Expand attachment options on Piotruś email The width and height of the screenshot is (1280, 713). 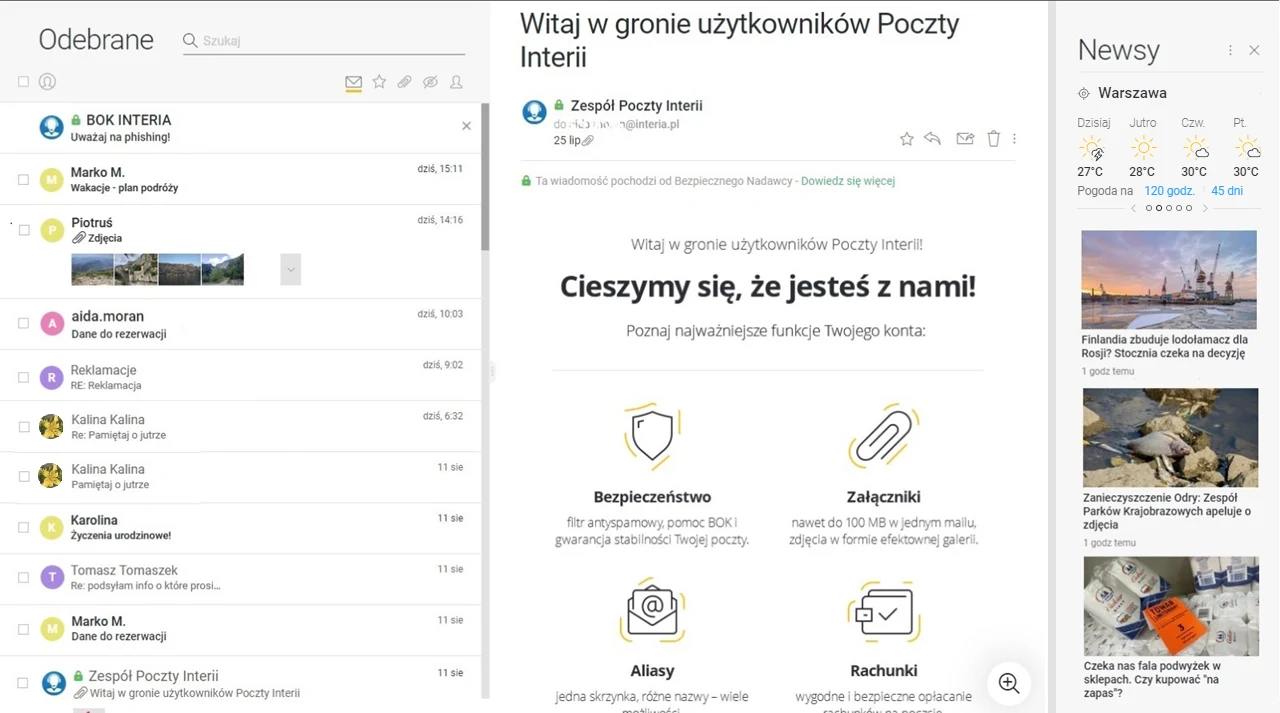290,269
